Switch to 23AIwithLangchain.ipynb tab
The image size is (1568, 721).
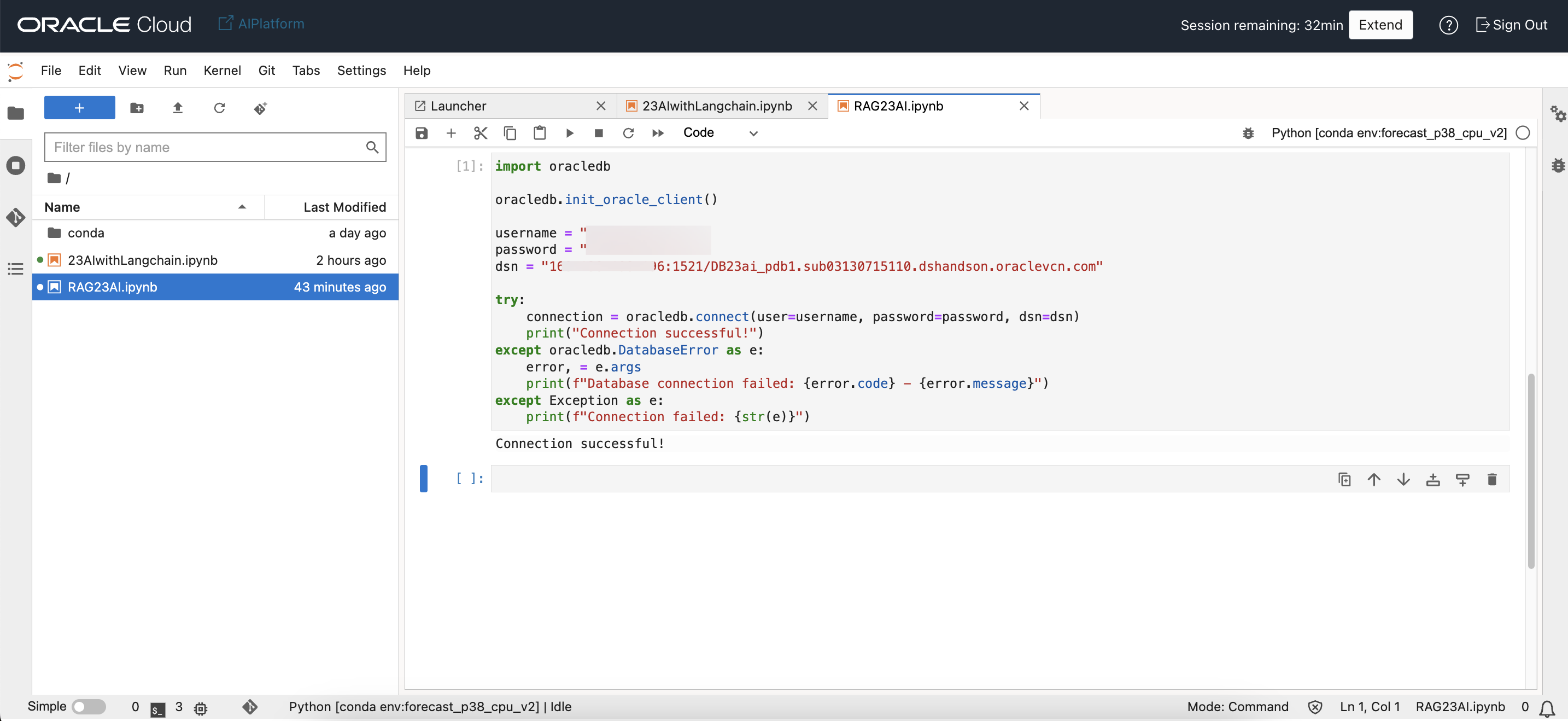(716, 106)
